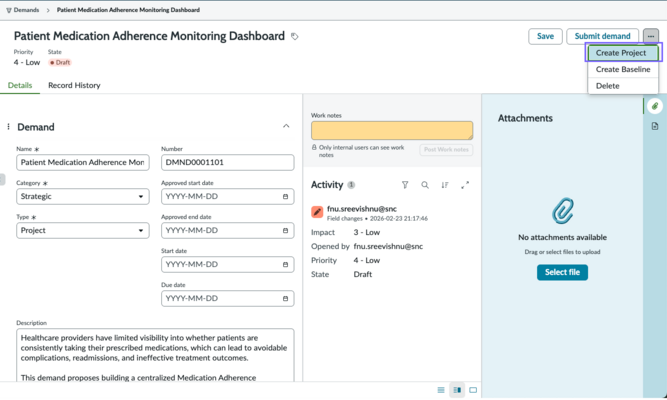Choose Delete from the actions menu
667x400 pixels.
(623, 86)
